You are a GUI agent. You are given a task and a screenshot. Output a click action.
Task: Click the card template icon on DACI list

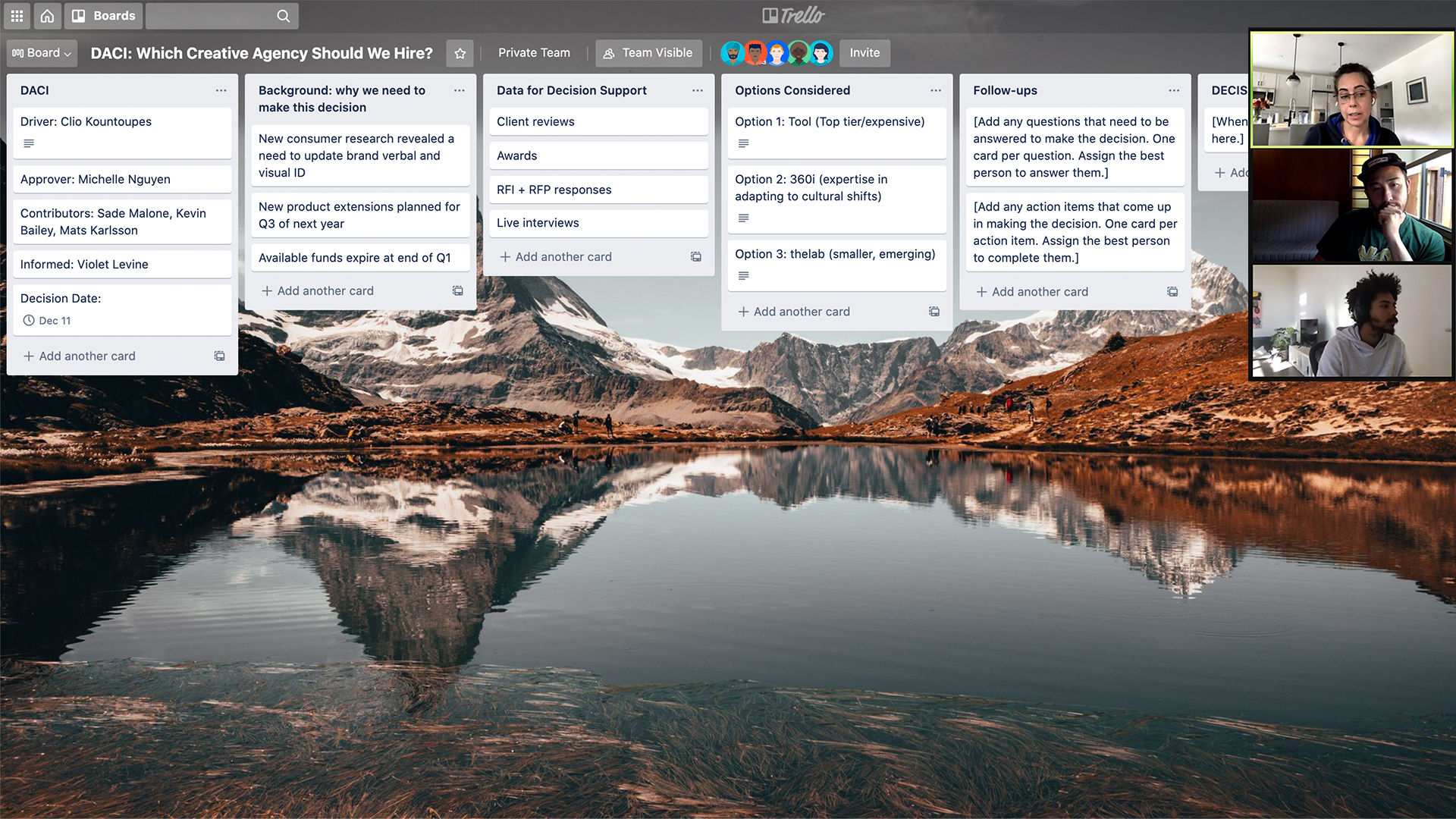click(219, 355)
